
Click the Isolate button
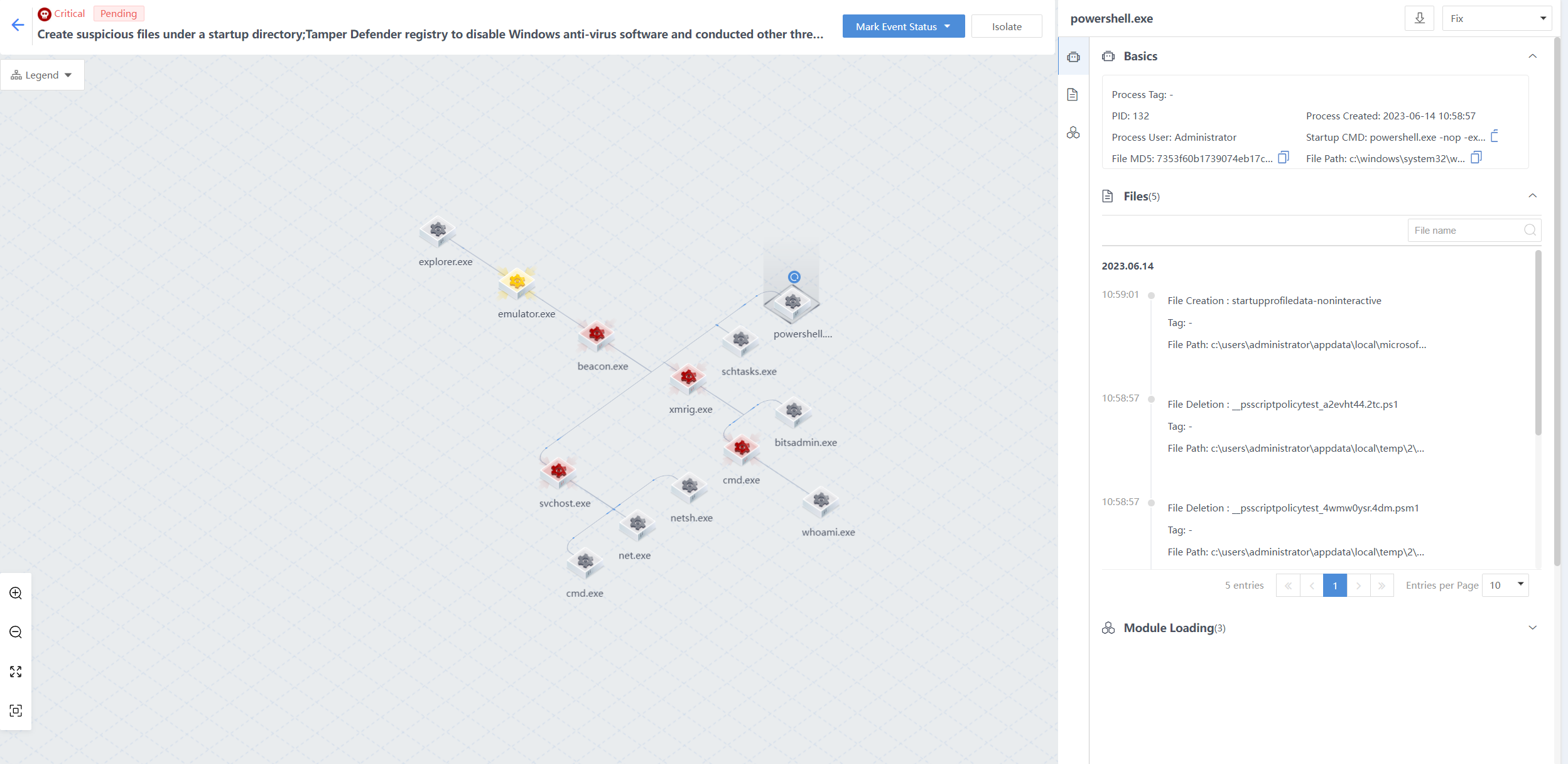[x=1007, y=26]
